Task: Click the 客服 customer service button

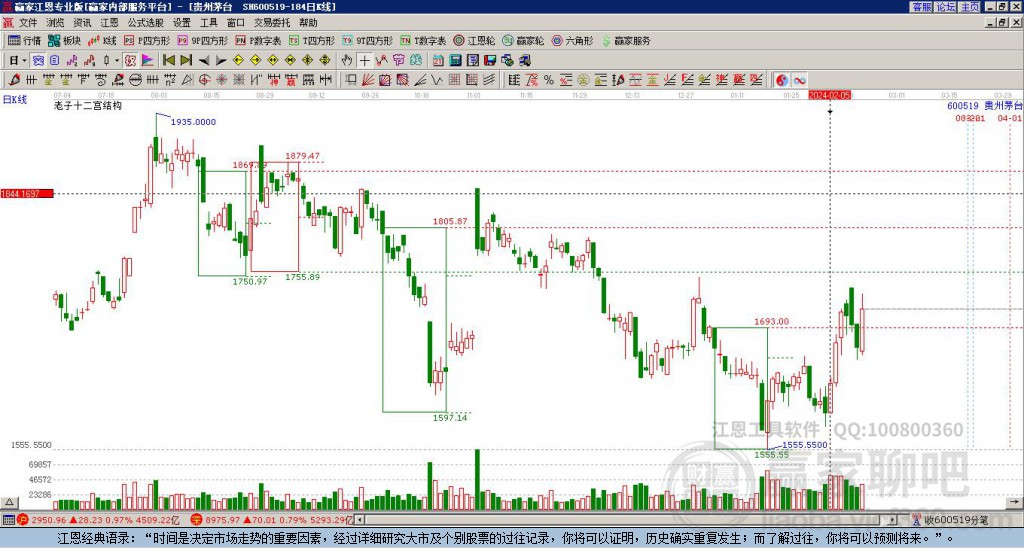Action: pyautogui.click(x=922, y=7)
